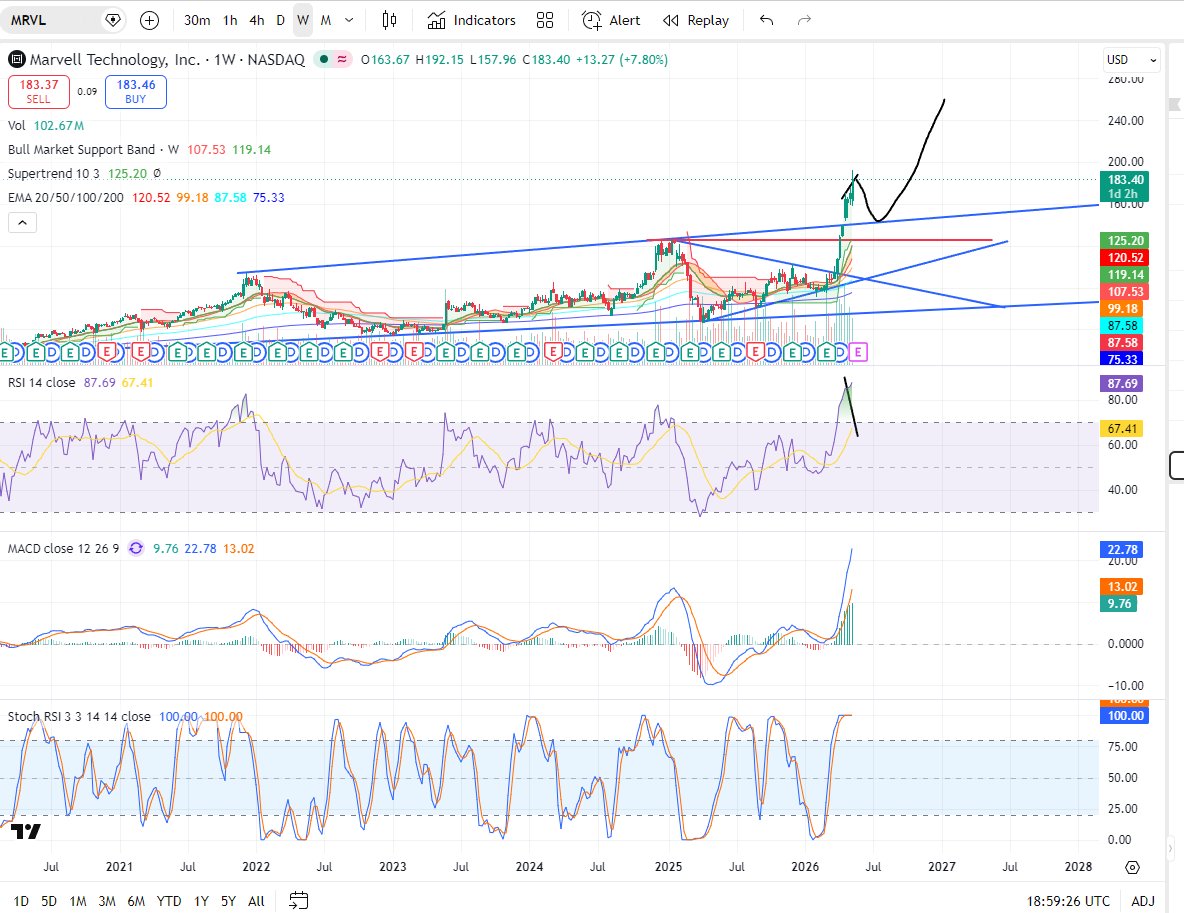Select the 1Y date range
This screenshot has width=1184, height=913.
tap(201, 901)
